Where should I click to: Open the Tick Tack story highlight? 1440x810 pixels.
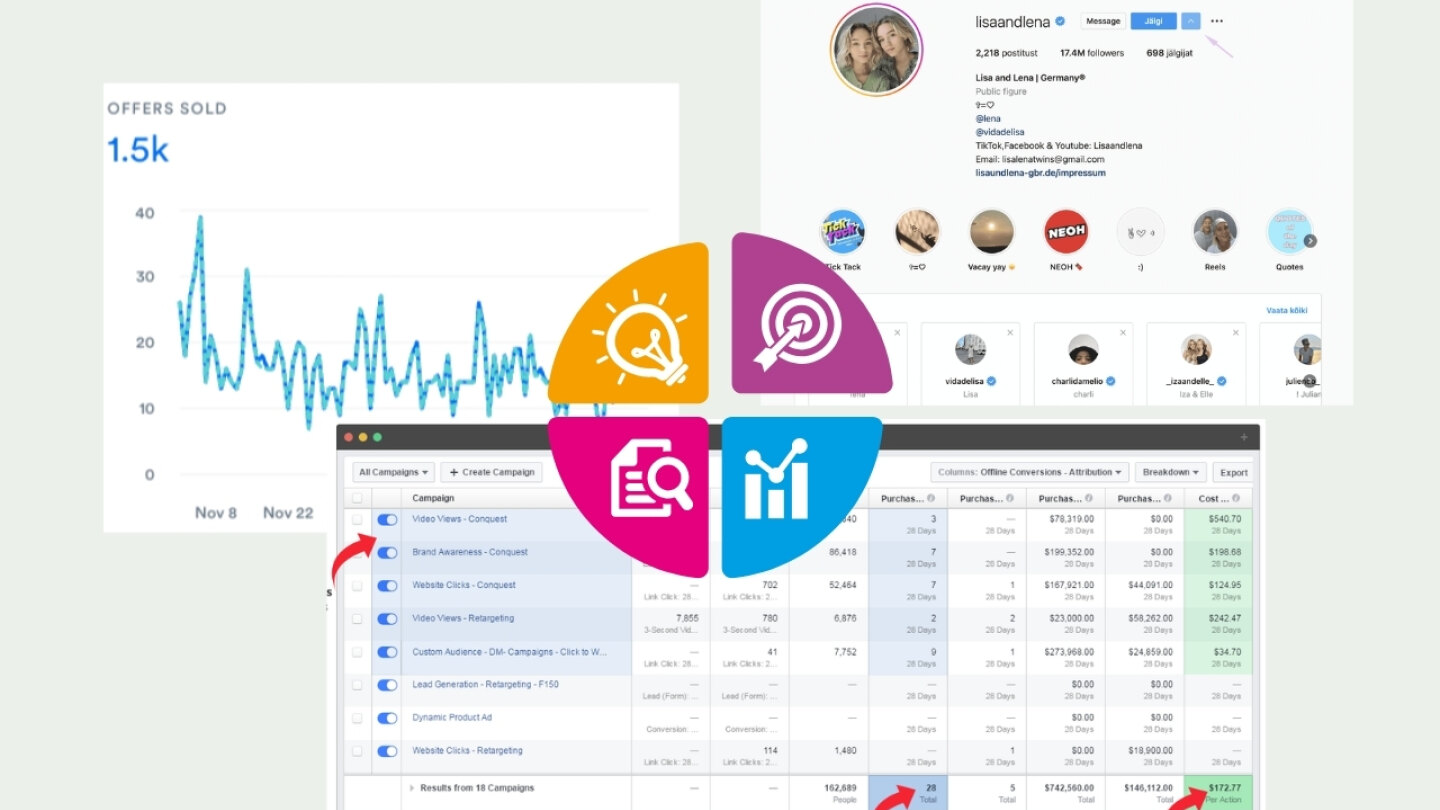[x=843, y=232]
